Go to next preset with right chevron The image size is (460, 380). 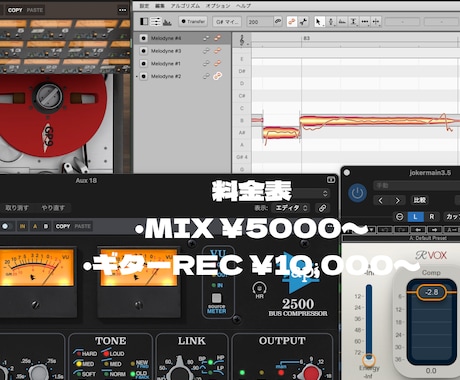click(397, 200)
